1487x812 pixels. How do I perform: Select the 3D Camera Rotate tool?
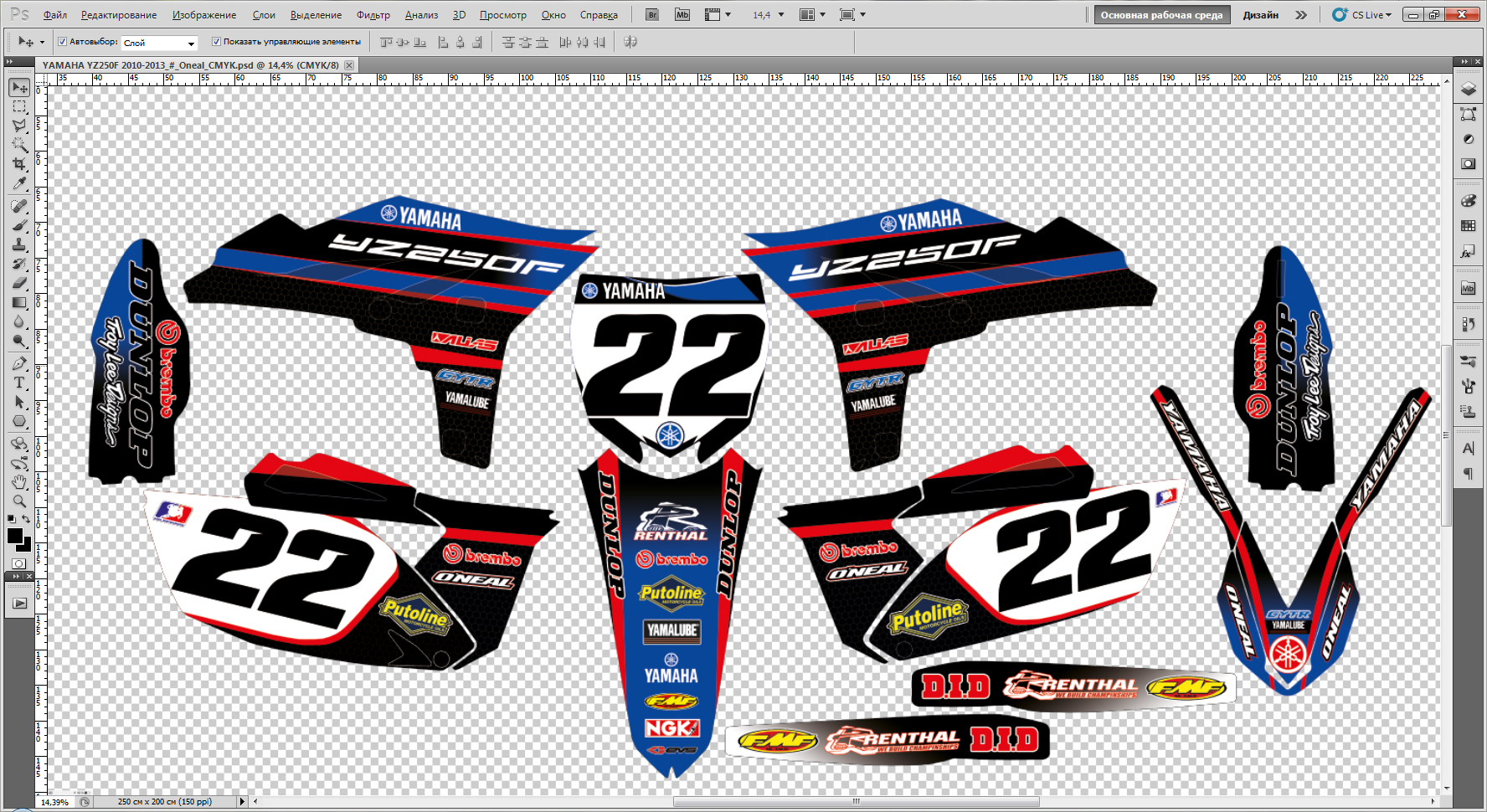[19, 463]
